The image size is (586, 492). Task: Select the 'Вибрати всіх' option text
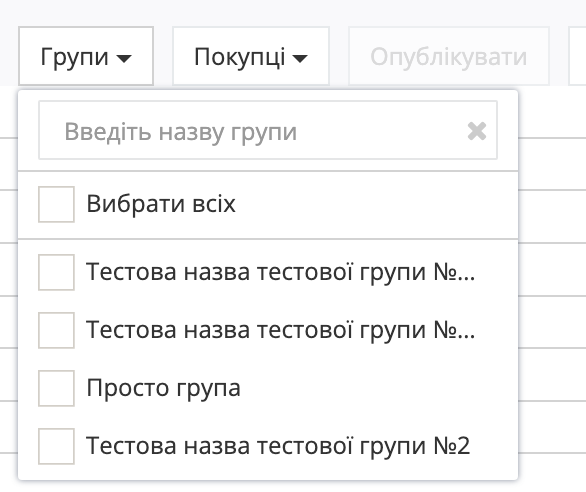coord(161,204)
